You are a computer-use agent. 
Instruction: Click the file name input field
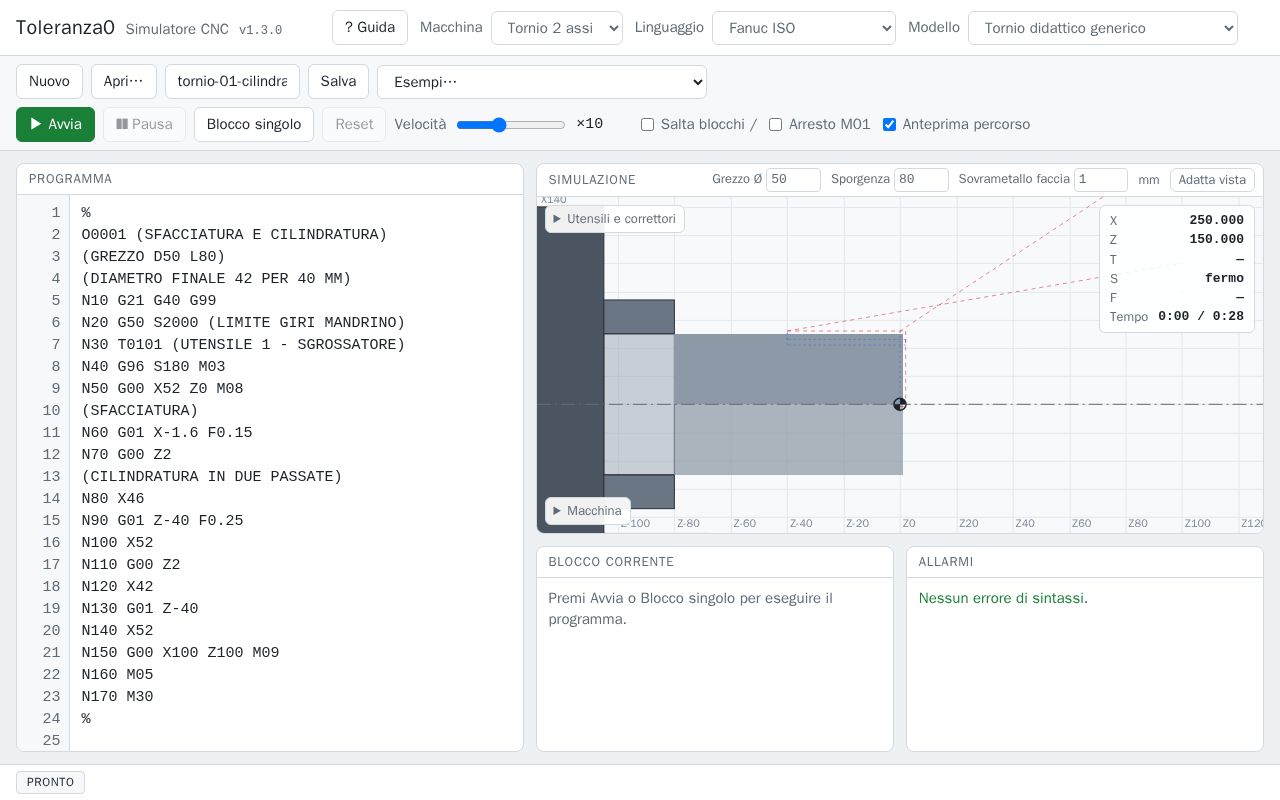232,81
